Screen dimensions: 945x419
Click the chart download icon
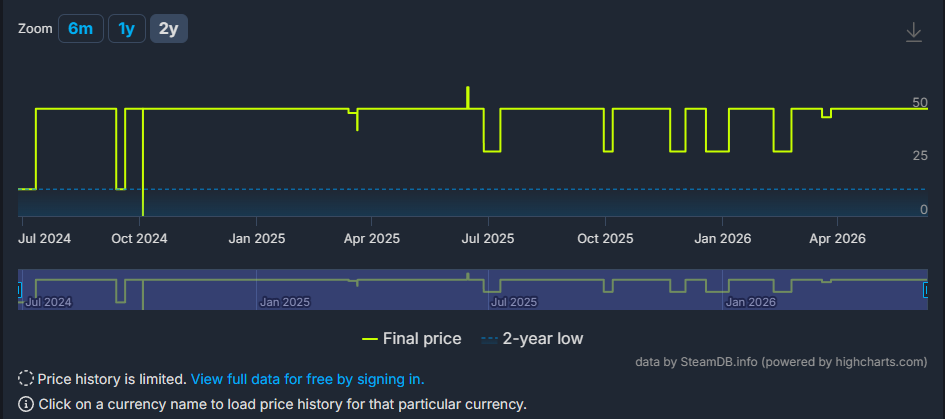click(x=914, y=32)
